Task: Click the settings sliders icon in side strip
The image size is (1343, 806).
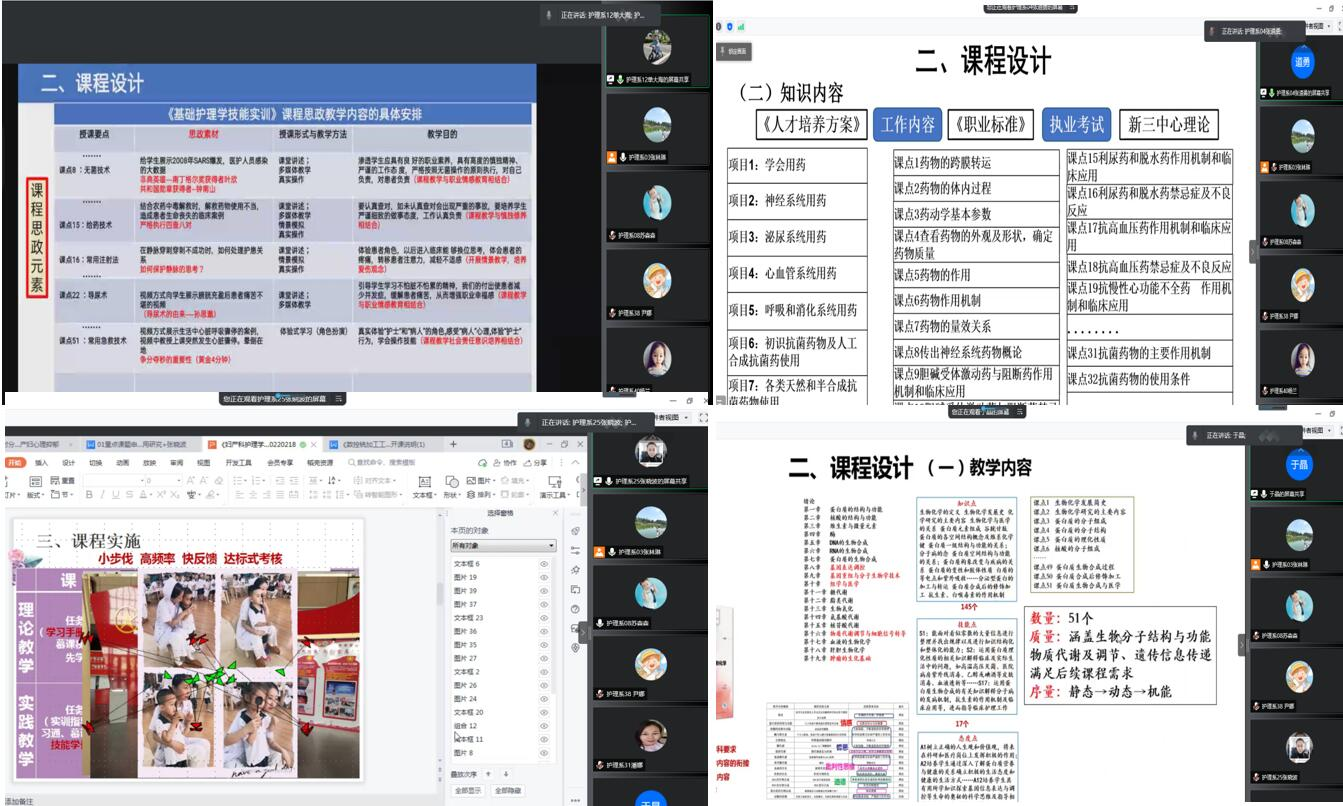Action: pyautogui.click(x=575, y=551)
